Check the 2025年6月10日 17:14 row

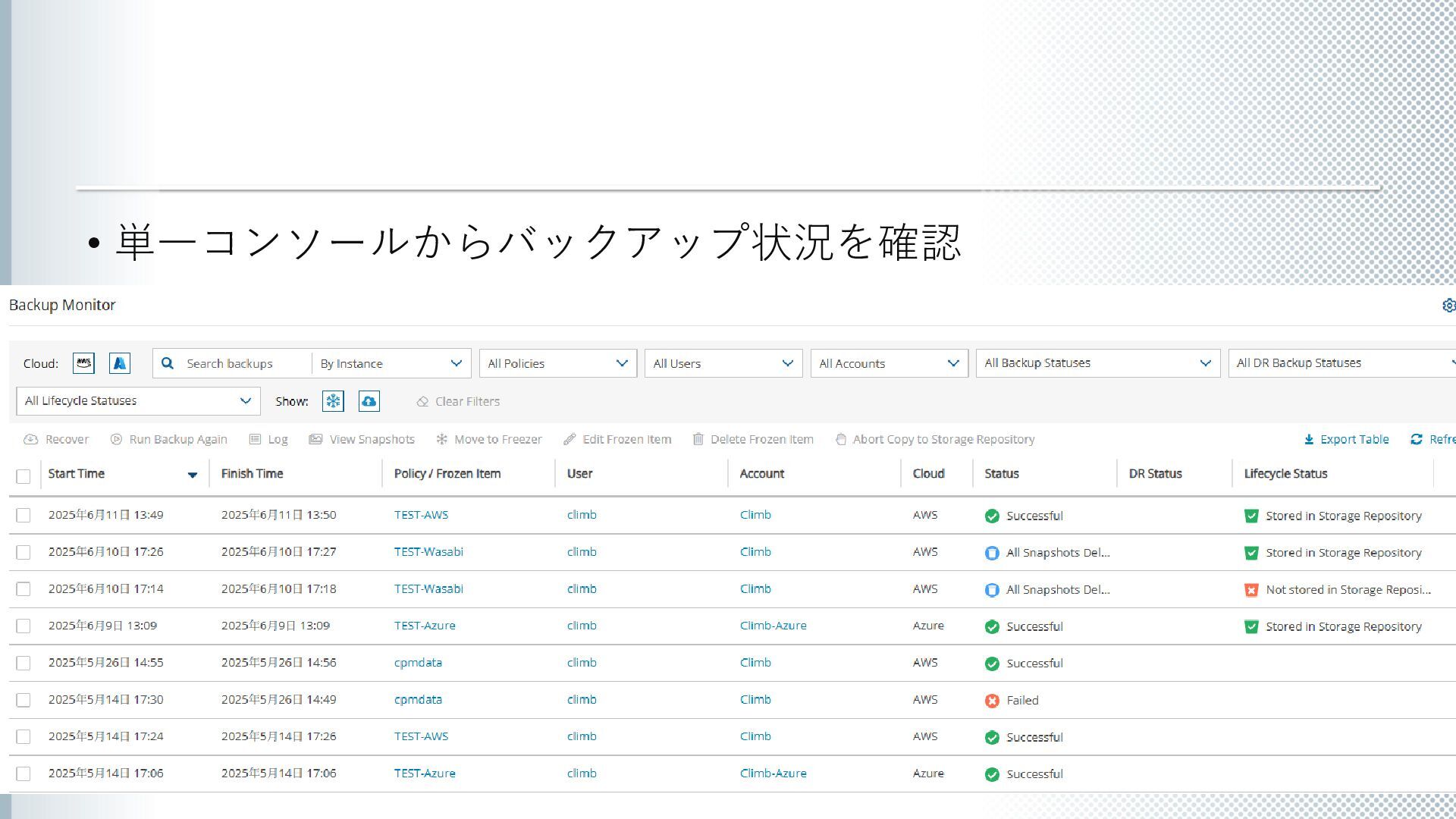24,588
